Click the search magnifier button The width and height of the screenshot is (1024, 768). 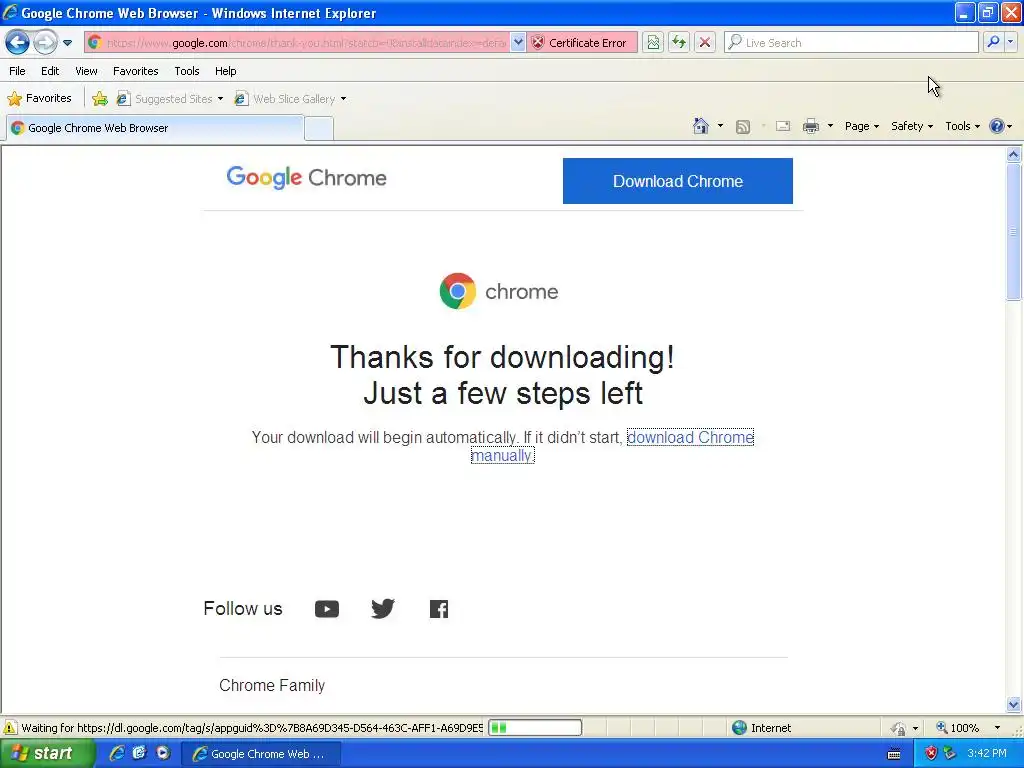click(993, 42)
